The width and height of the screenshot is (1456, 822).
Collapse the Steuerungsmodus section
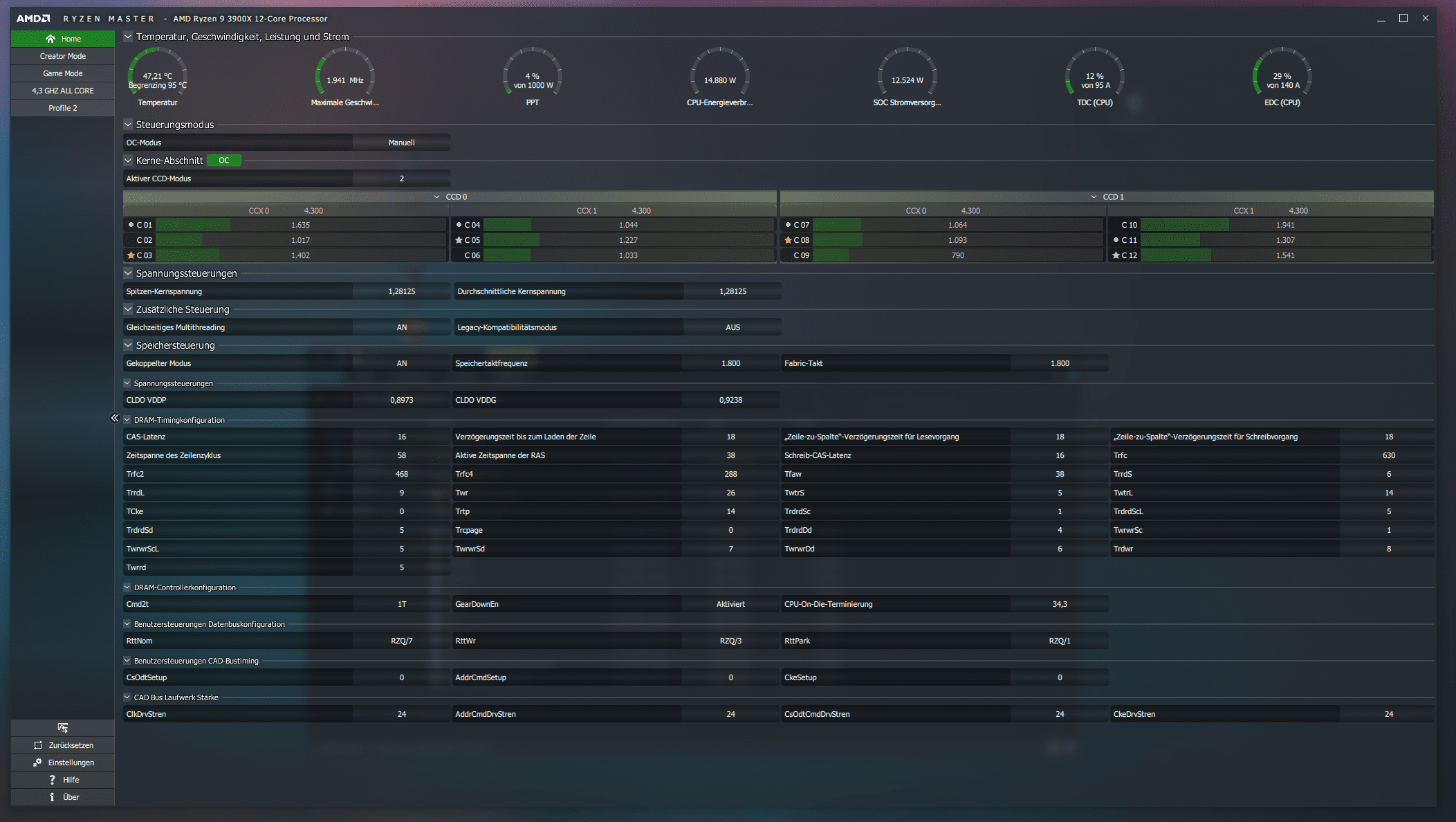[128, 125]
